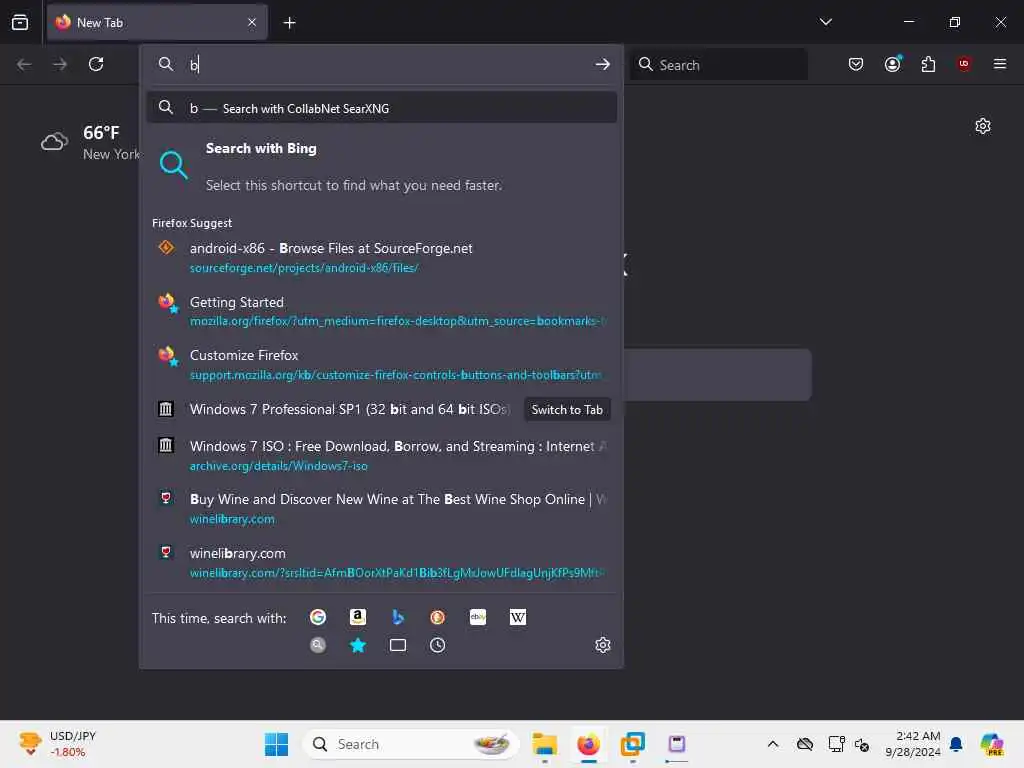Screen dimensions: 1024x768
Task: Search with CollabNet SearXNG one-off icon
Action: pos(318,645)
